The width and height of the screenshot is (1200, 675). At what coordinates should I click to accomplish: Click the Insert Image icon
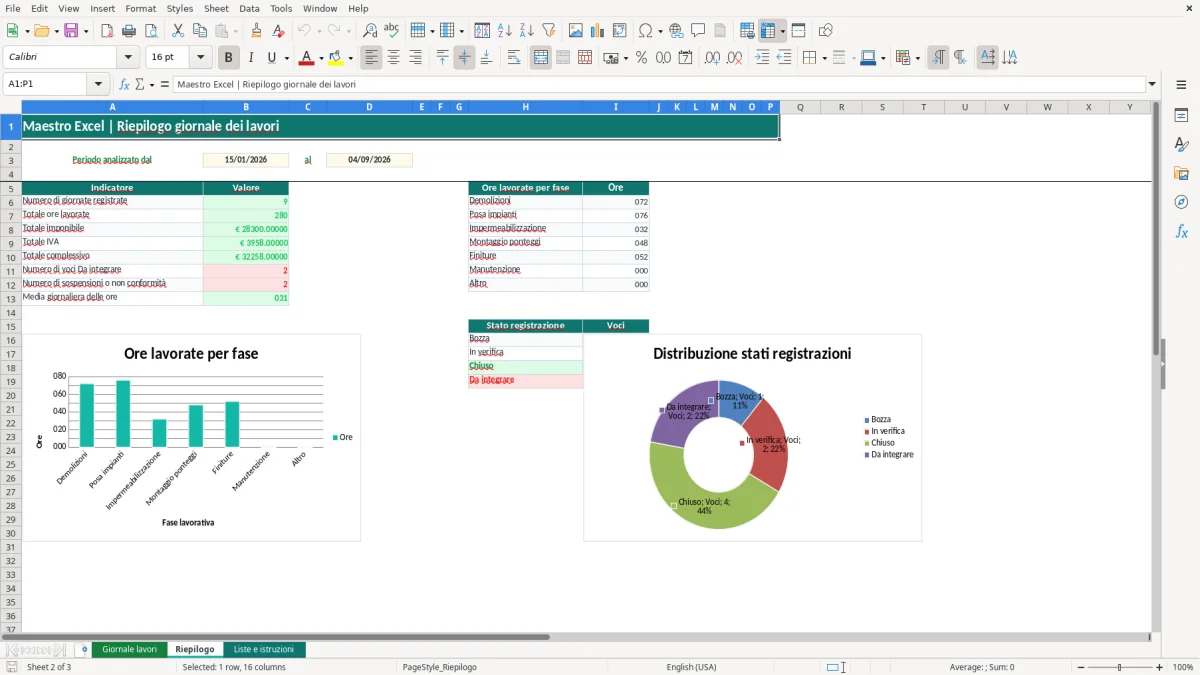576,31
